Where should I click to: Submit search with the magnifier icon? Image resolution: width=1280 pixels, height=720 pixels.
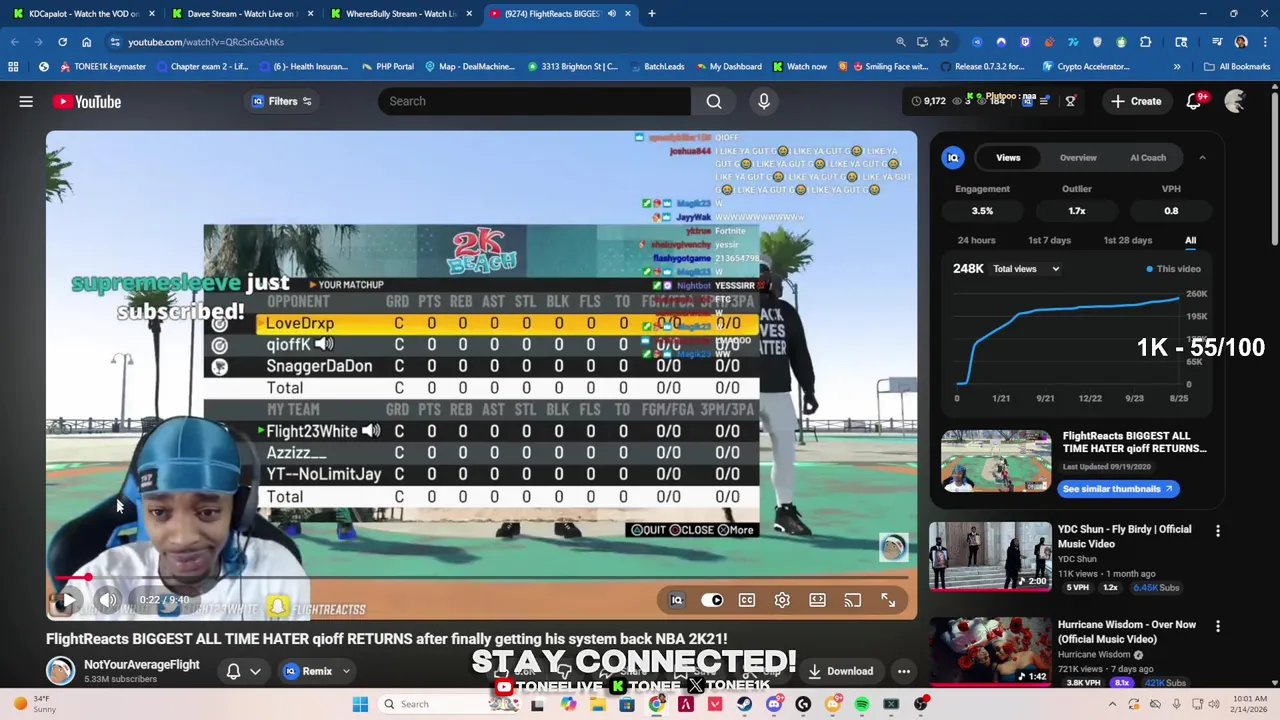click(714, 101)
